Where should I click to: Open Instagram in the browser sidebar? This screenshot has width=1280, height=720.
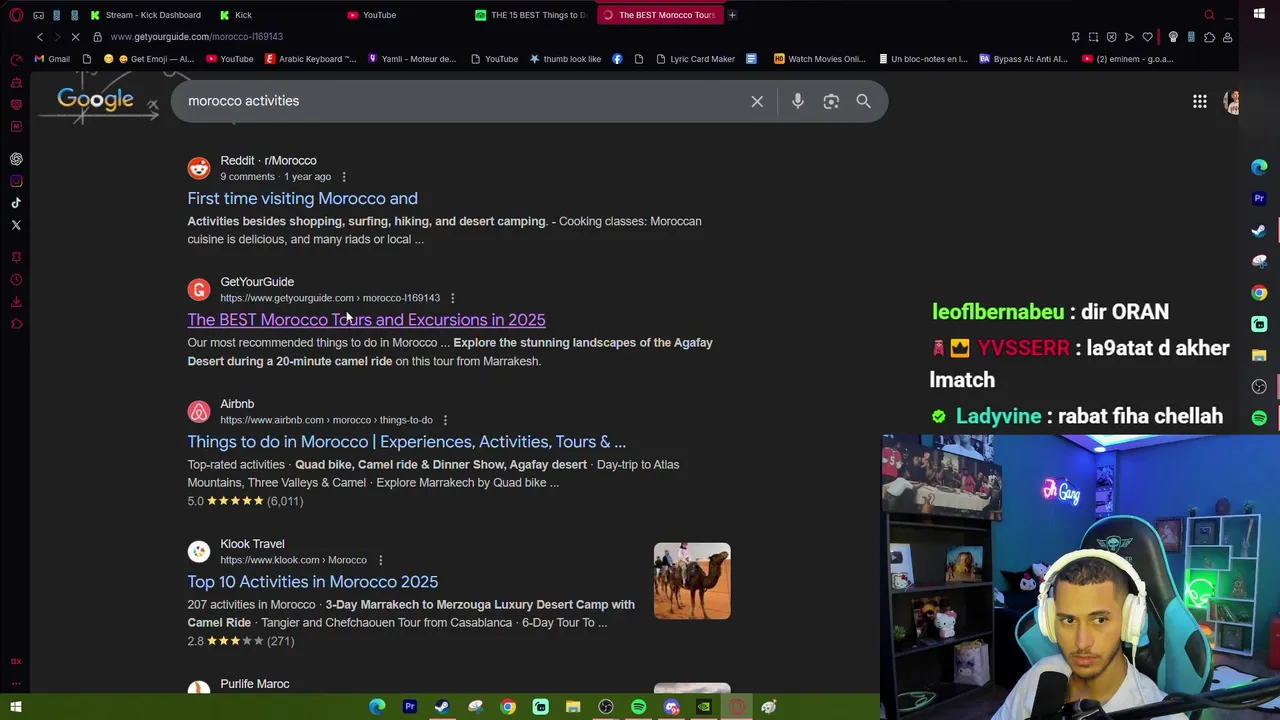(16, 181)
